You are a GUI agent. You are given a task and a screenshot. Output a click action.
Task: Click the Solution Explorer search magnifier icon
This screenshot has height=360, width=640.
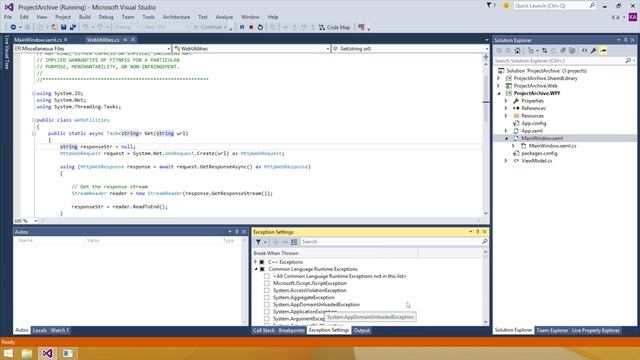(x=628, y=61)
